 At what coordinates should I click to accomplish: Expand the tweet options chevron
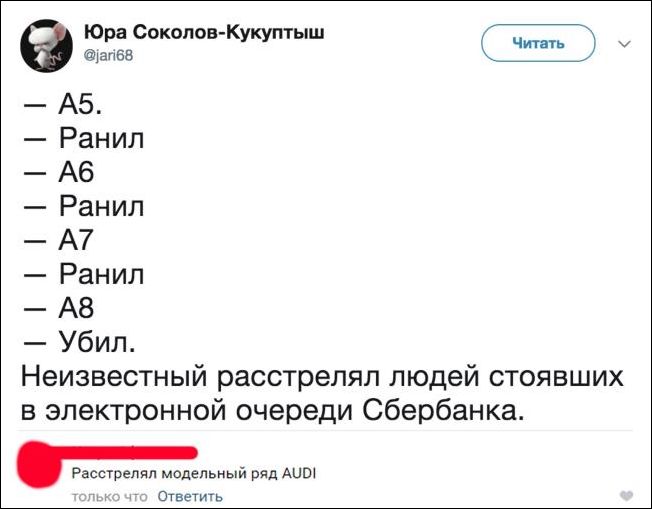pos(625,44)
